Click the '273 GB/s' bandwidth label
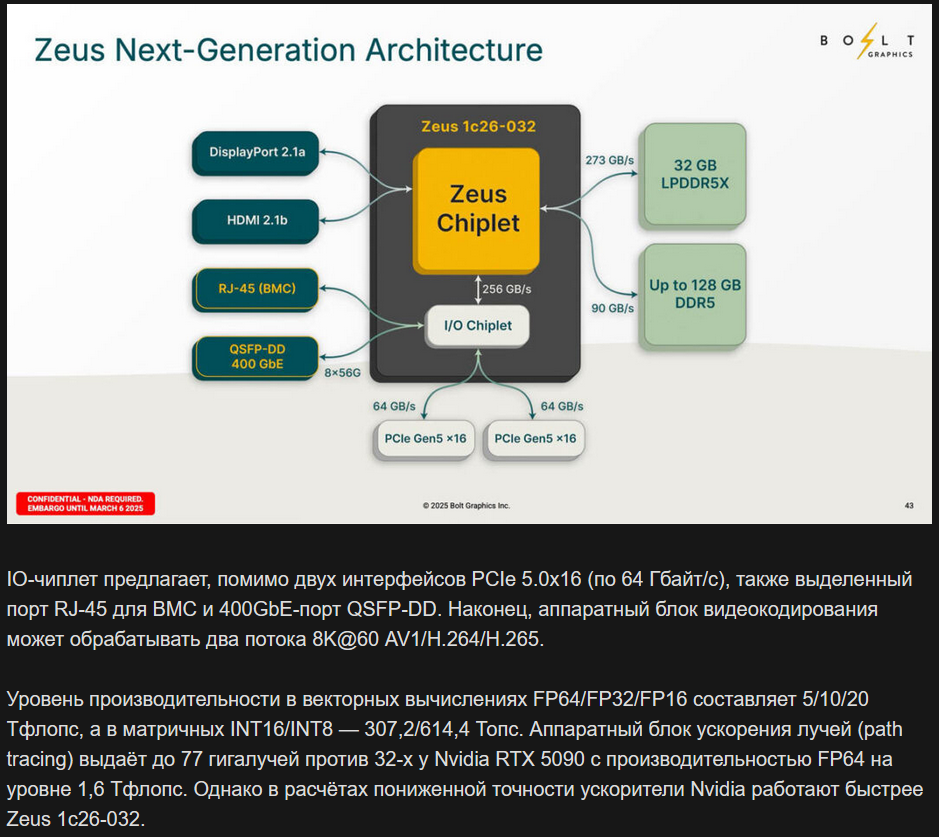Viewport: 939px width, 837px height. (x=609, y=160)
